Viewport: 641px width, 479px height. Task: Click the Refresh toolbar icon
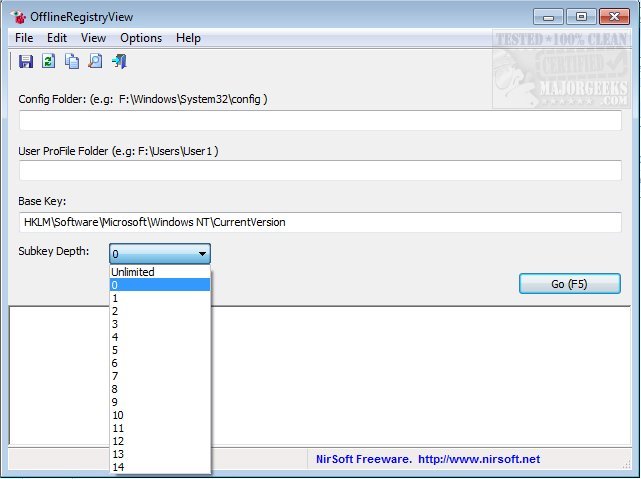(49, 62)
